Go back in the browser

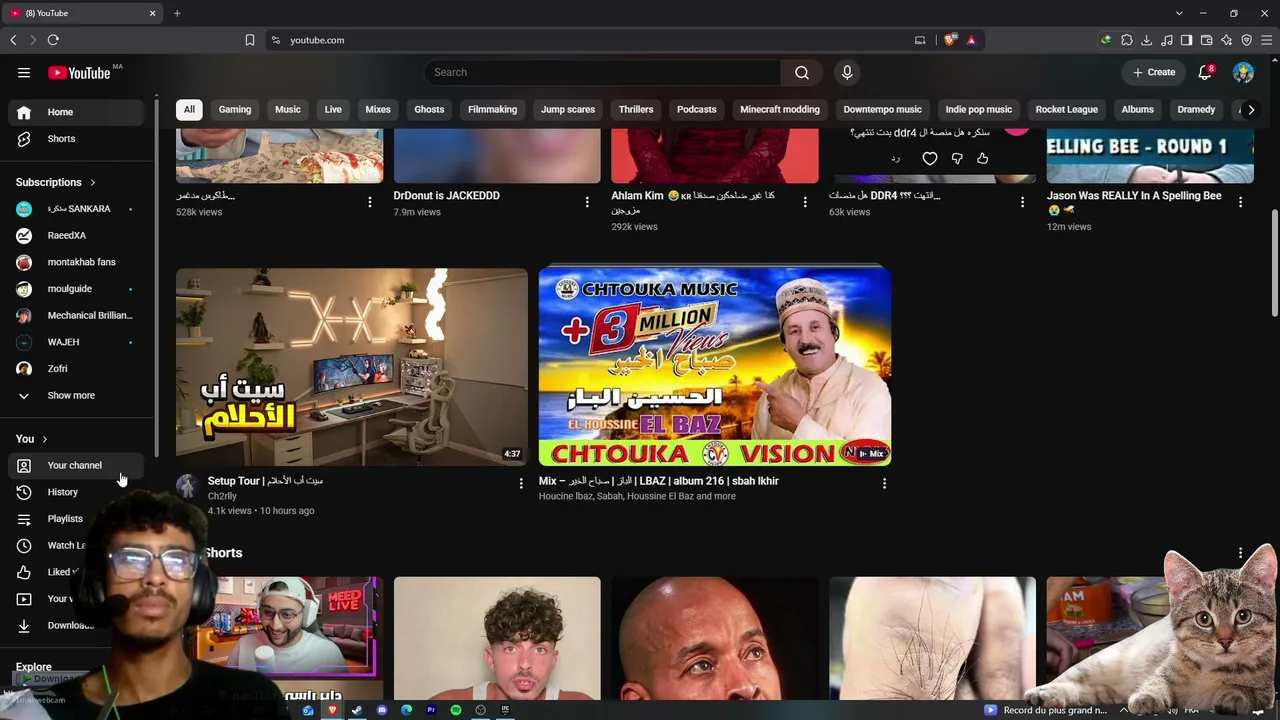coord(13,40)
